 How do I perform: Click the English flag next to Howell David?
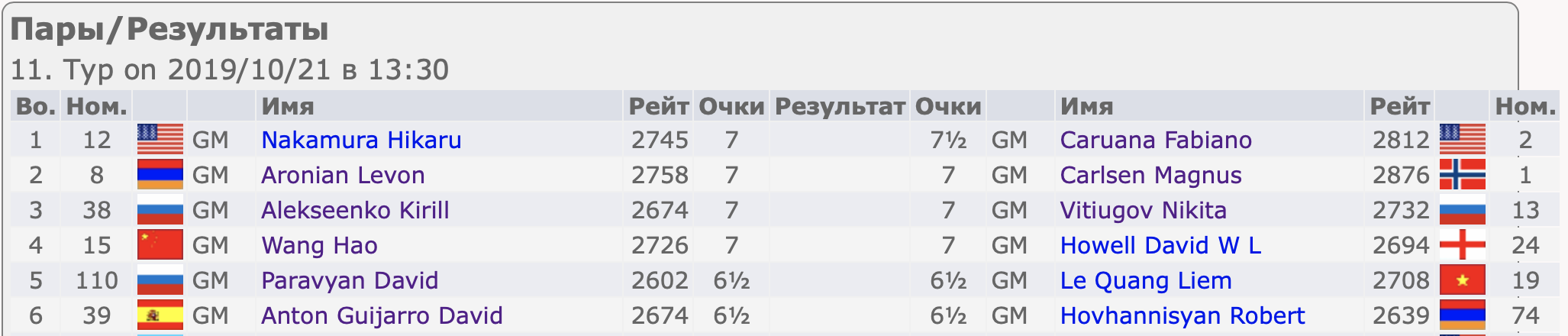(1462, 245)
